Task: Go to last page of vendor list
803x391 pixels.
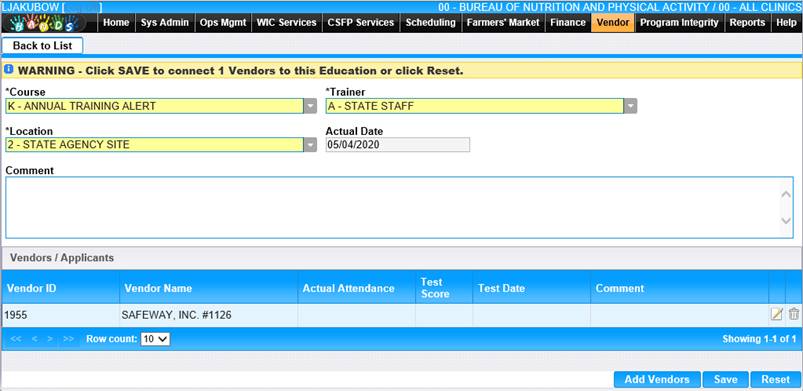Action: [69, 339]
